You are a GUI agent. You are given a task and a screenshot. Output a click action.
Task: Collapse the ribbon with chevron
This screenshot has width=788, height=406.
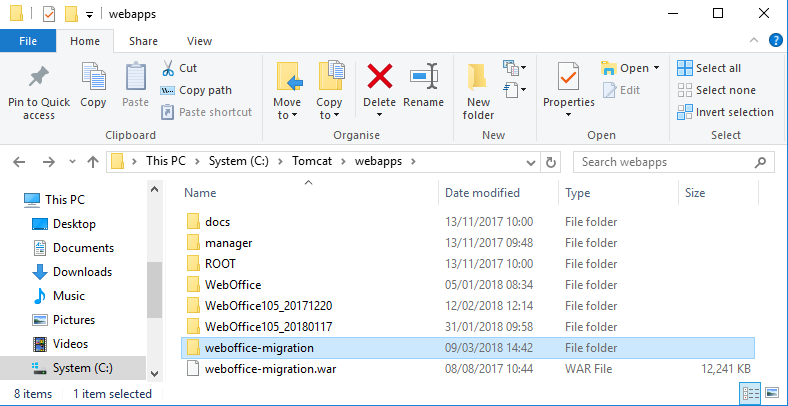[754, 41]
